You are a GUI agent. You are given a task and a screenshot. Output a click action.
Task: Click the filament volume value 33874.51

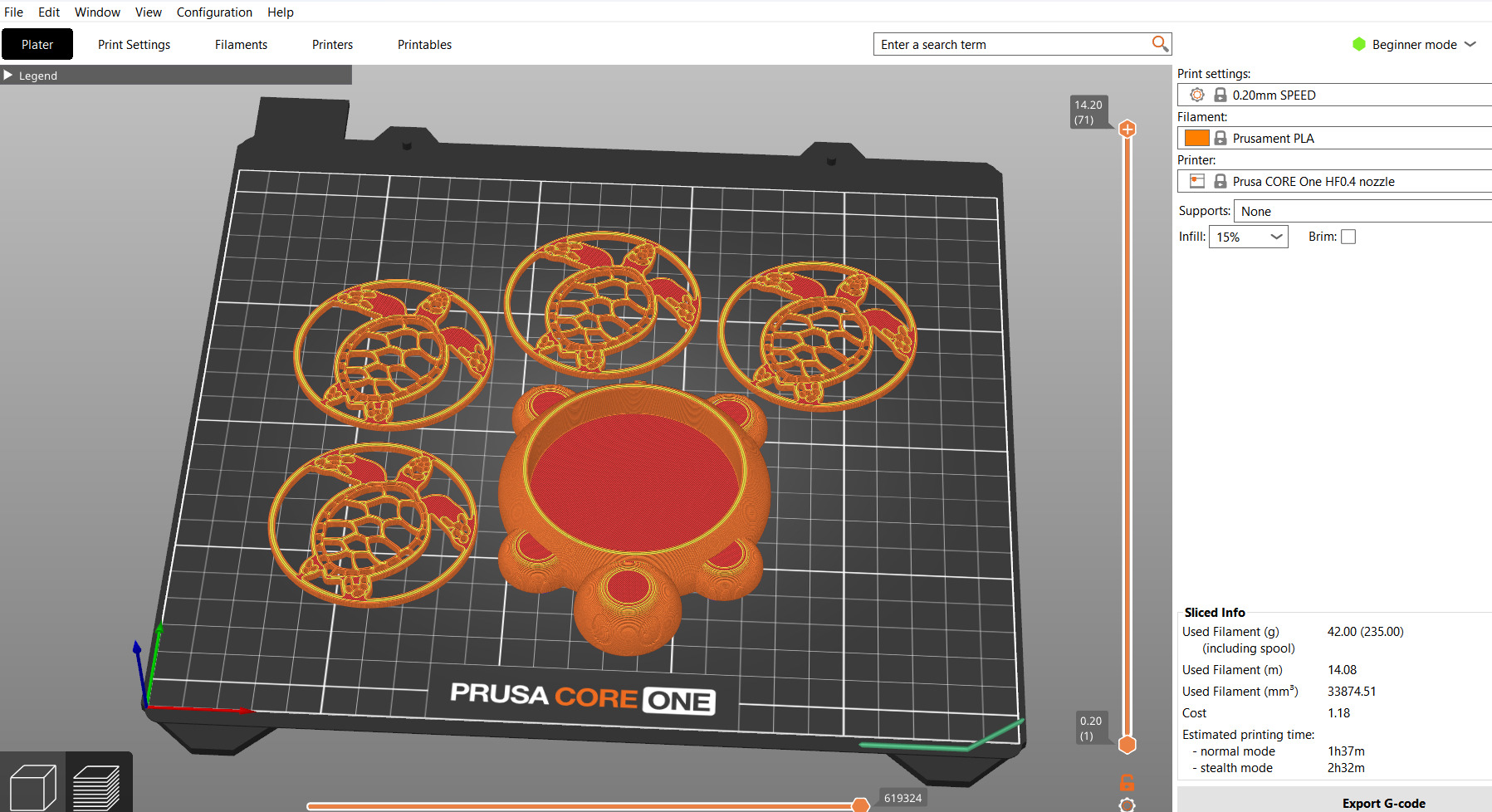pos(1352,691)
